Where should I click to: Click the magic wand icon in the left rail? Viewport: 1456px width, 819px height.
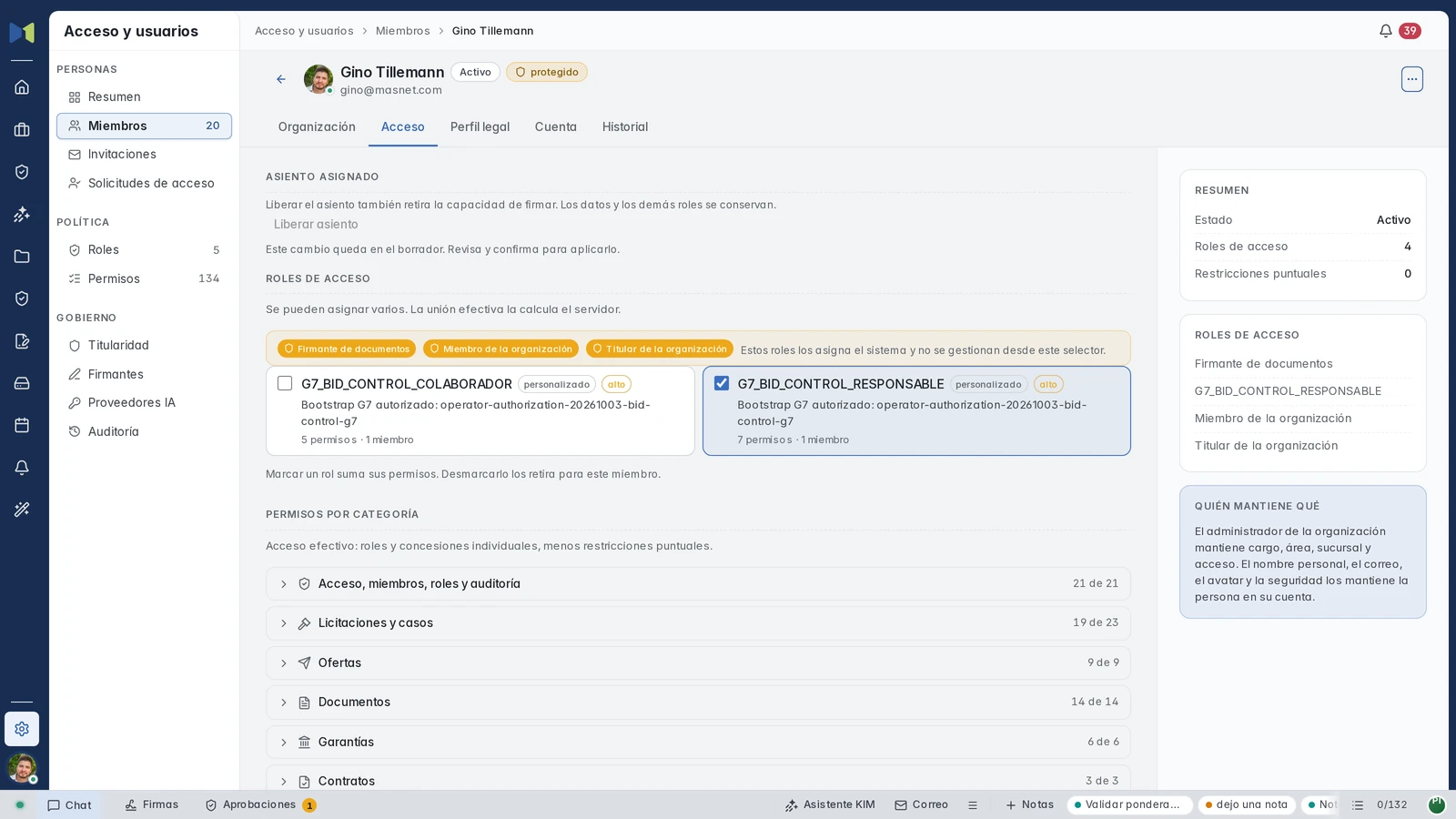pos(22,510)
